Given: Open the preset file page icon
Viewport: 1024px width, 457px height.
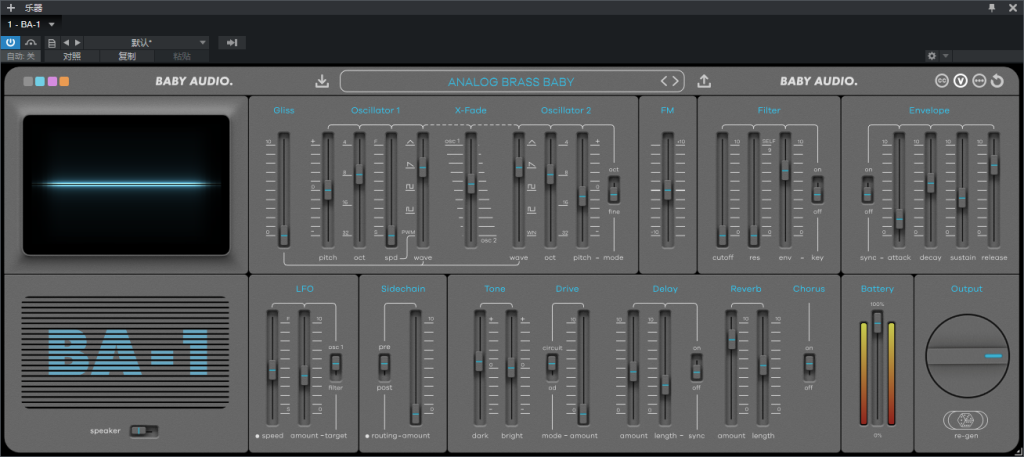Looking at the screenshot, I should (52, 43).
